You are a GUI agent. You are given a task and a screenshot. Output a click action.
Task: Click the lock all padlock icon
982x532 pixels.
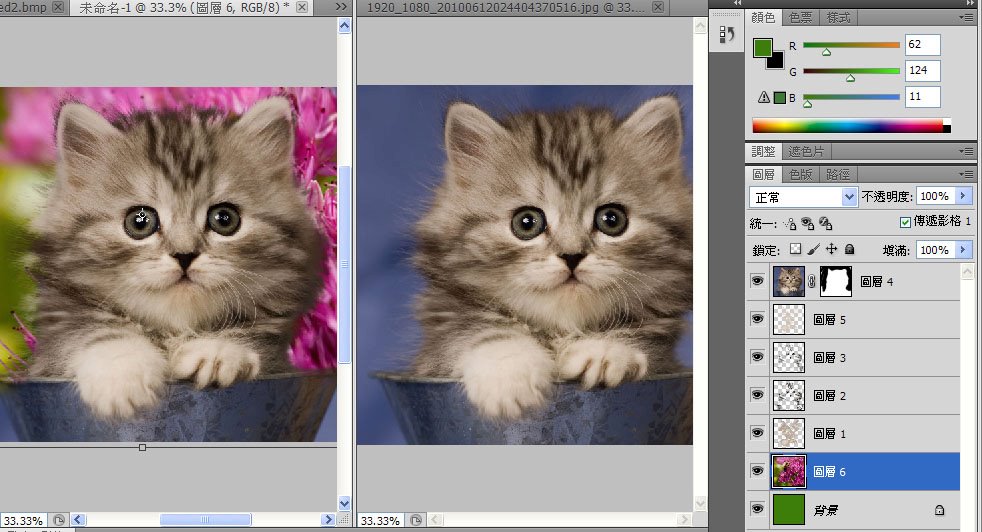coord(849,249)
